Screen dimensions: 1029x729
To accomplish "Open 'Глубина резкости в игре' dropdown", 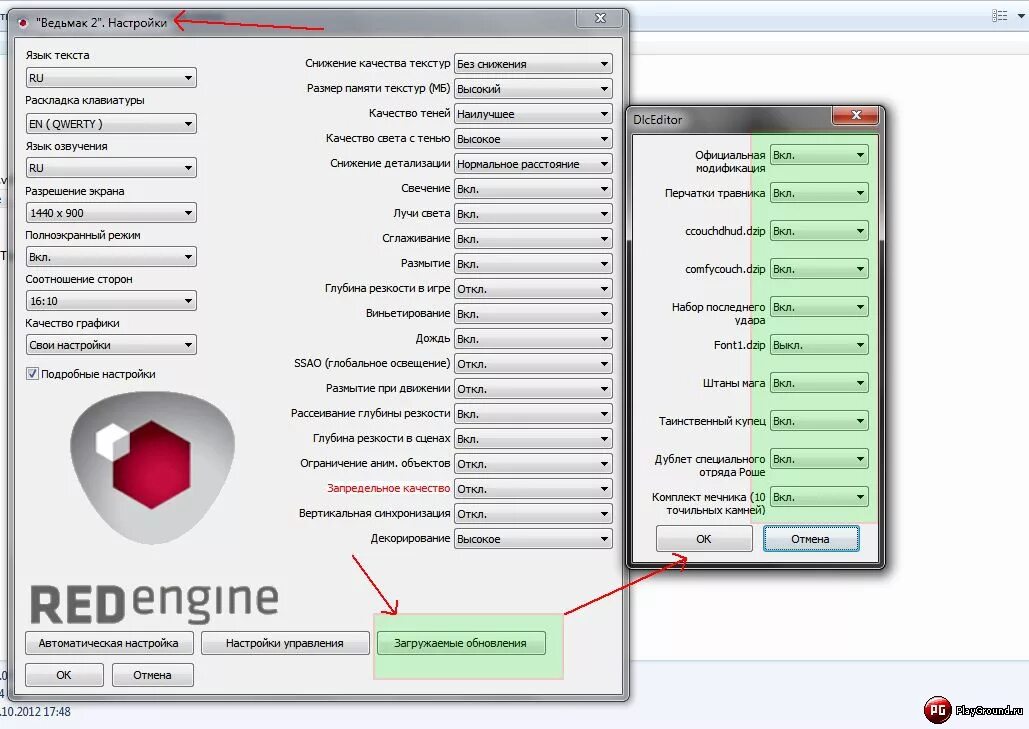I will 533,289.
